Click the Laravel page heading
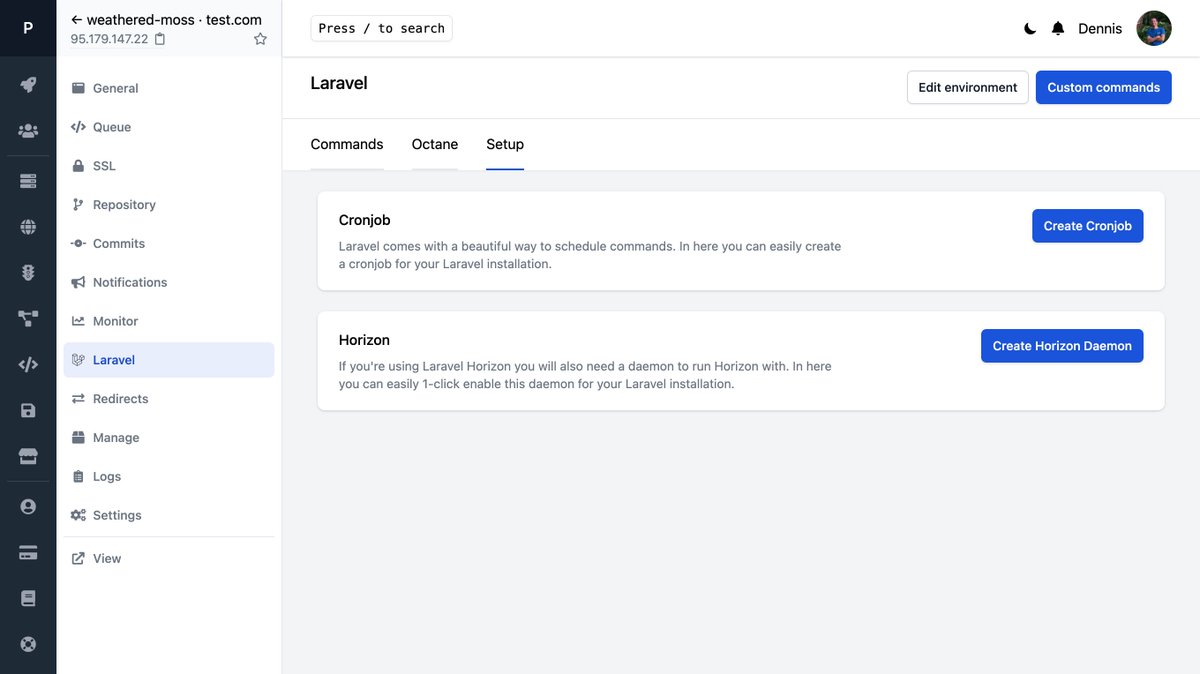1200x674 pixels. [x=339, y=83]
